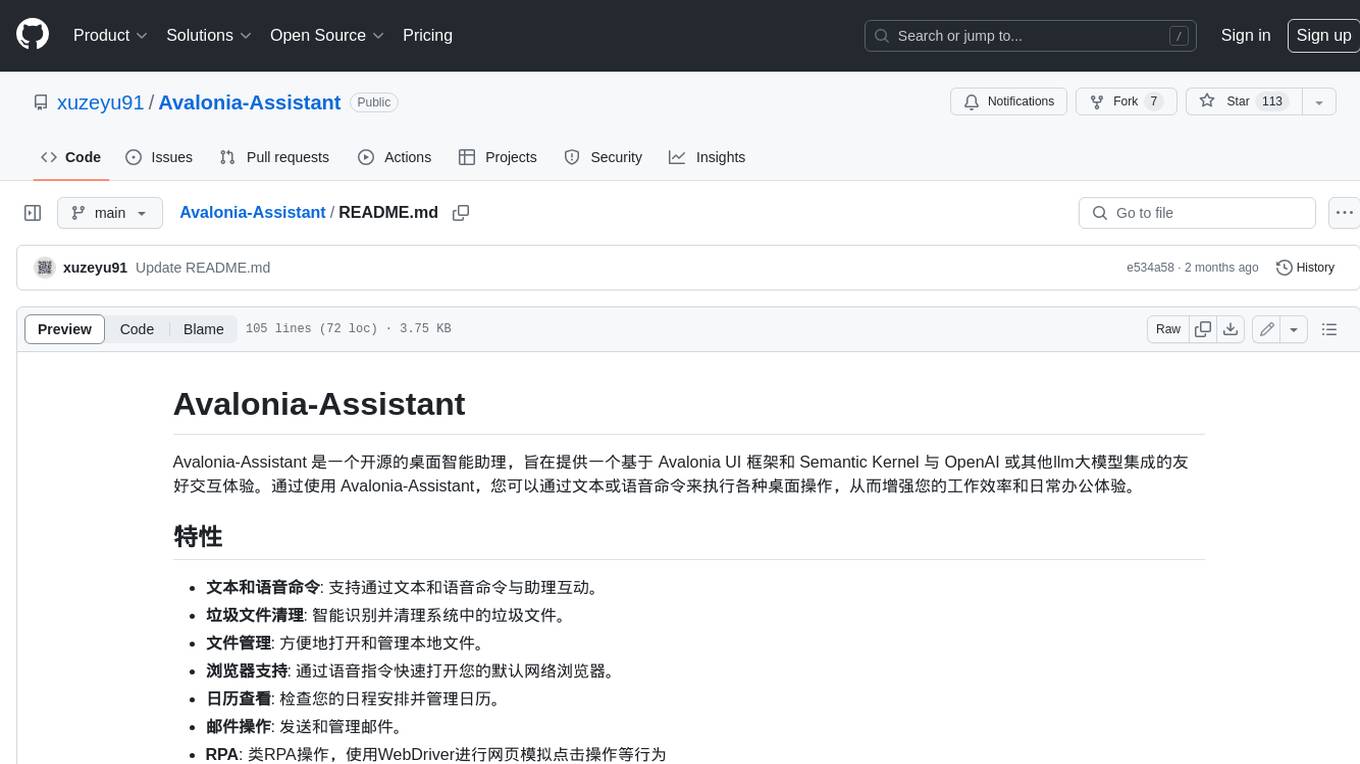Click the Avalonia-Assistant README heading
Viewport: 1360px width, 764px height.
319,404
